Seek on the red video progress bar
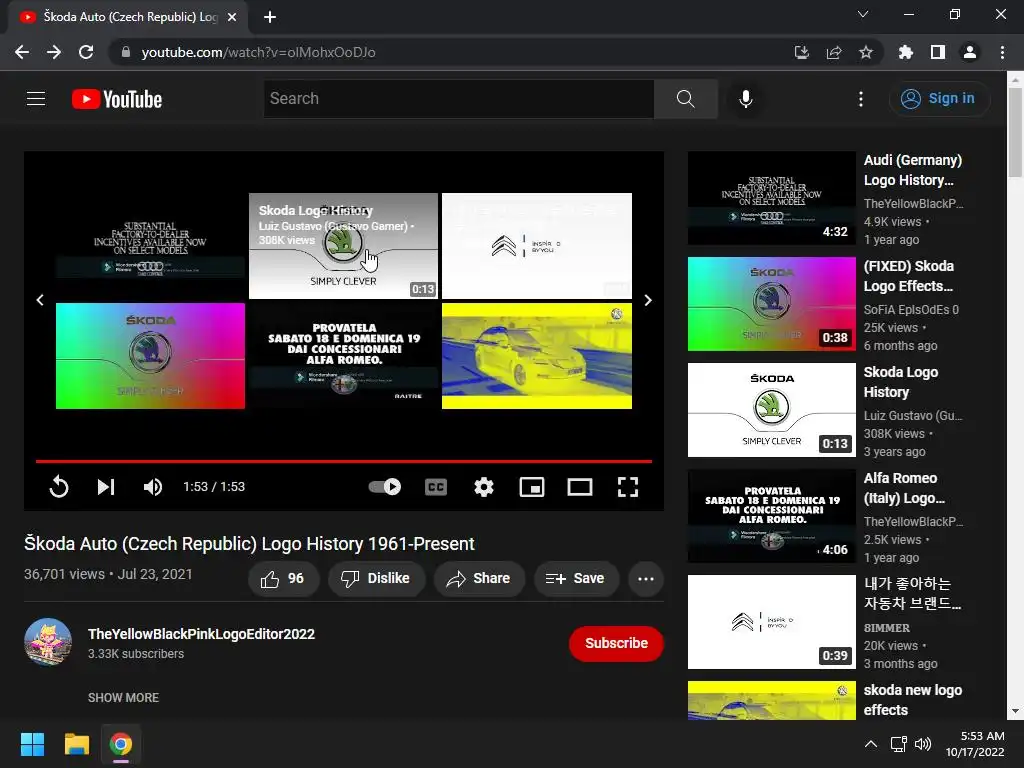Viewport: 1024px width, 768px height. [344, 461]
